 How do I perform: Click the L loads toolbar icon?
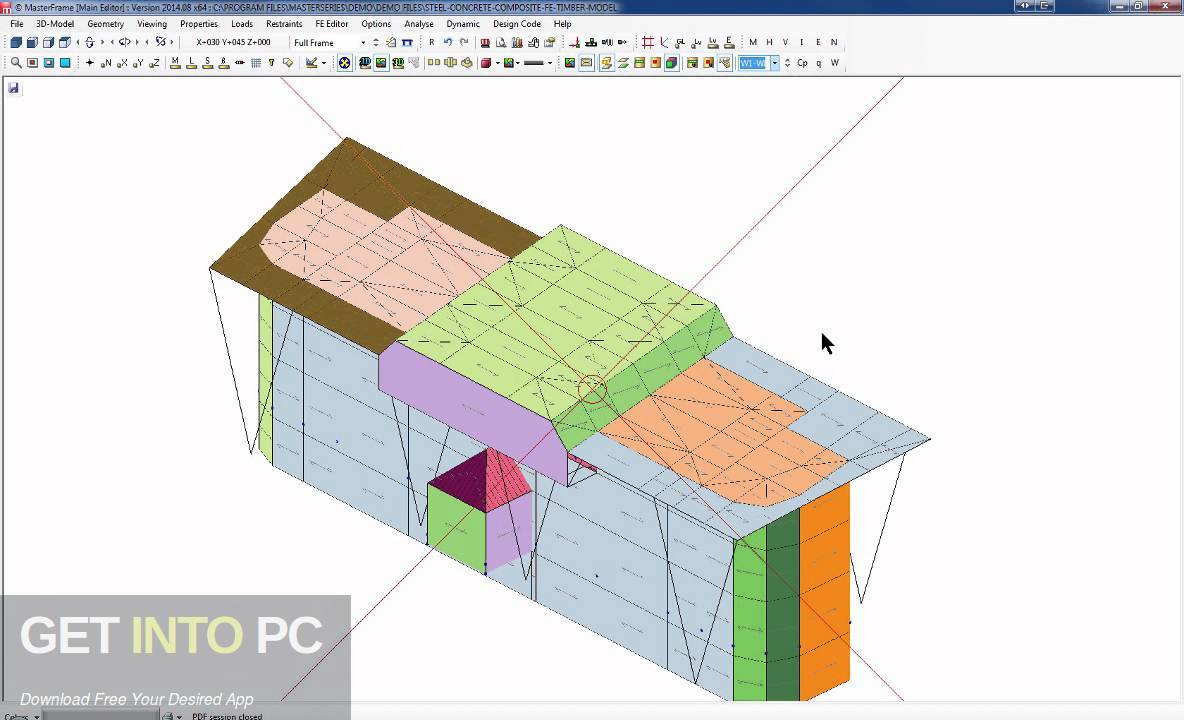192,63
